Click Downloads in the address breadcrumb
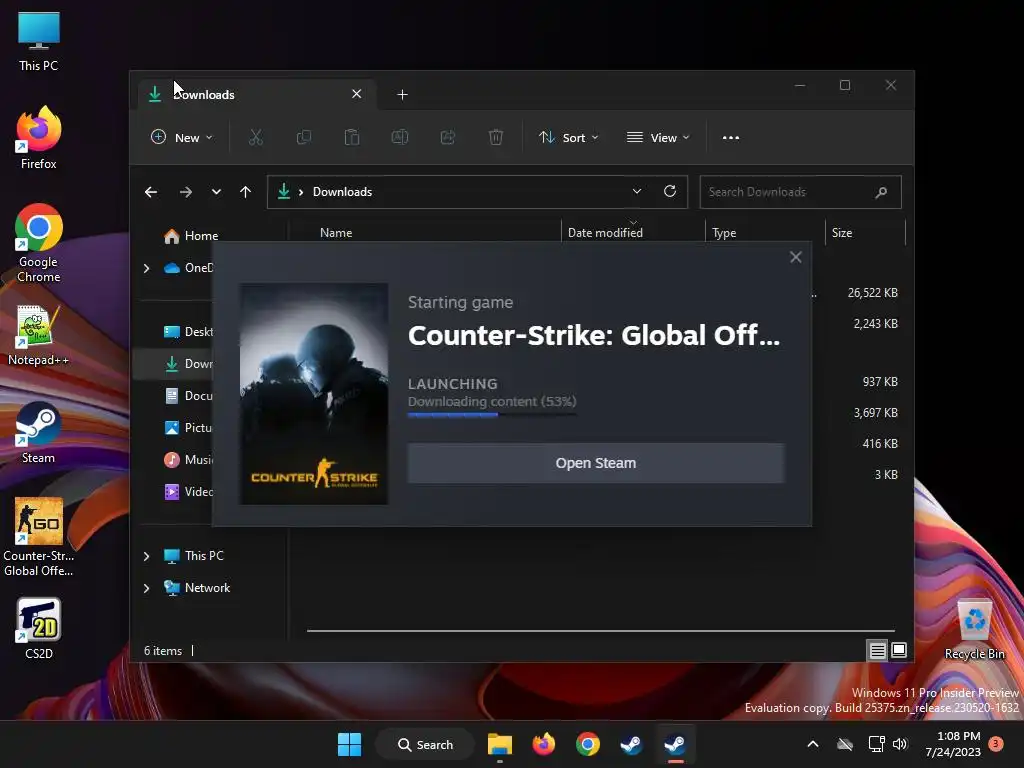 tap(342, 192)
